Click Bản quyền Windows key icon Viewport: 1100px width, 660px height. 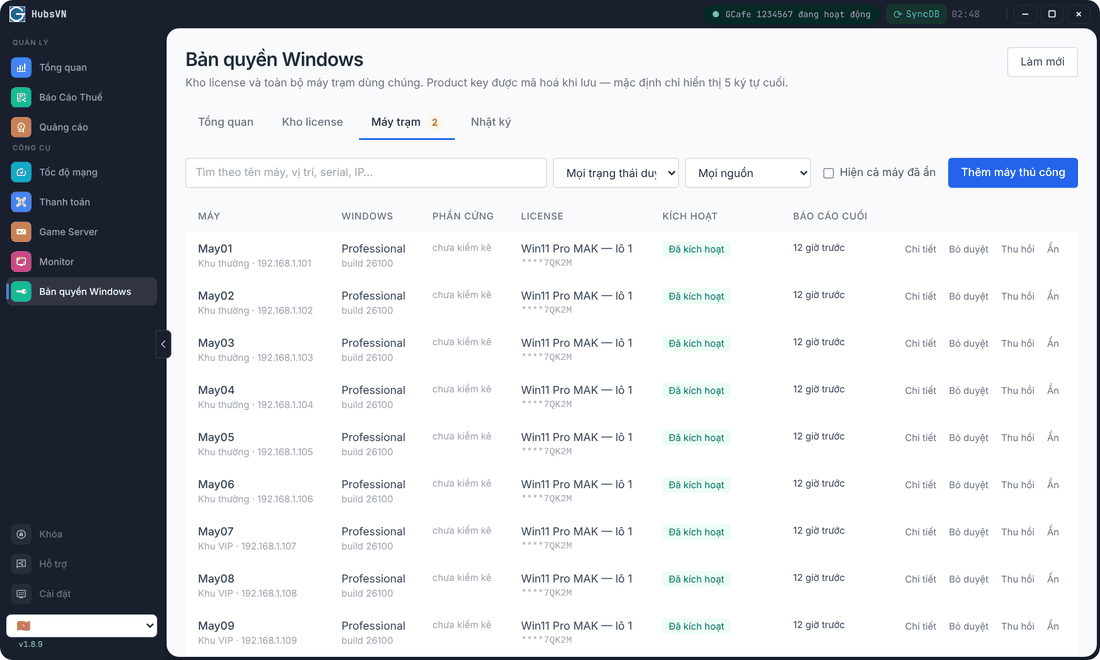[x=21, y=292]
